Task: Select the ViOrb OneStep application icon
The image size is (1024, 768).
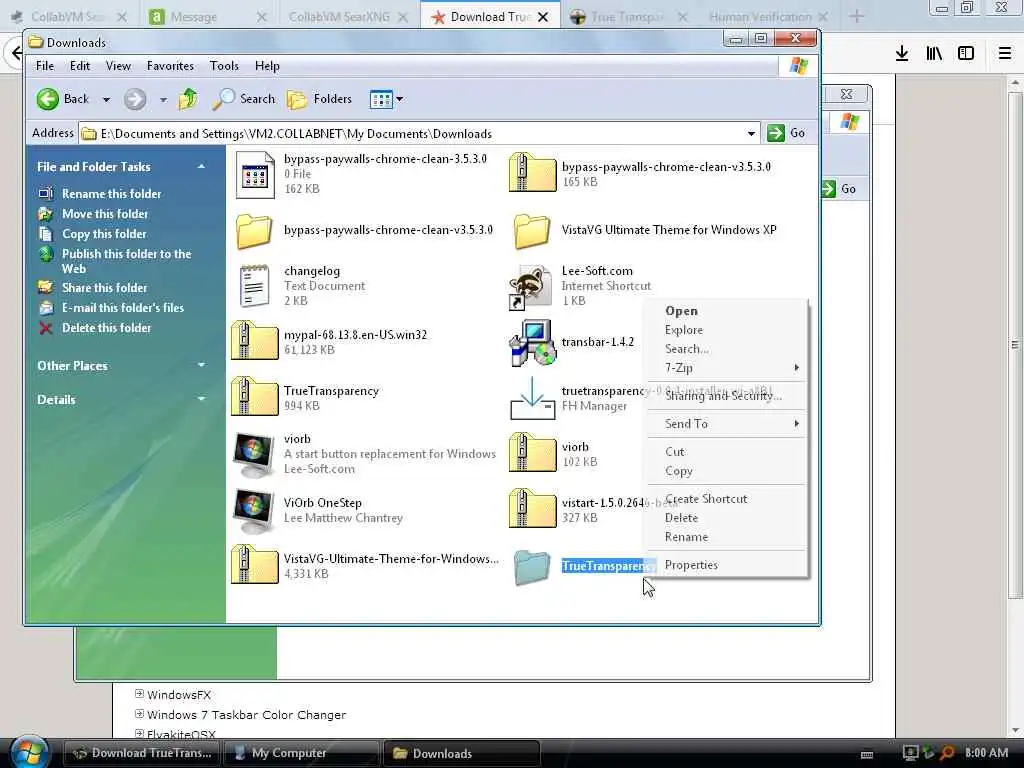Action: point(254,511)
